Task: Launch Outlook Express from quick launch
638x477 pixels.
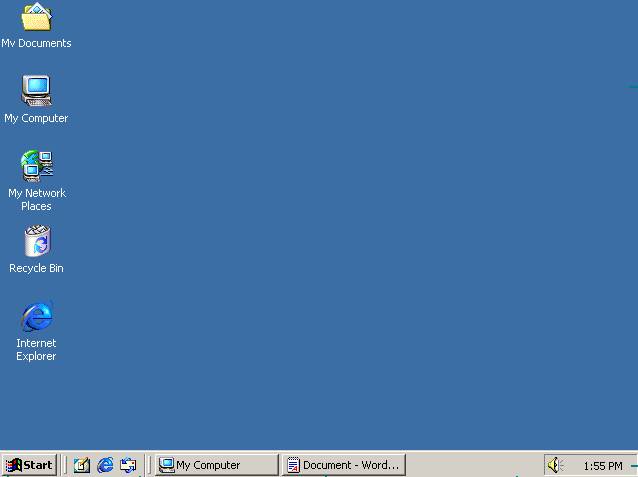Action: coord(128,465)
